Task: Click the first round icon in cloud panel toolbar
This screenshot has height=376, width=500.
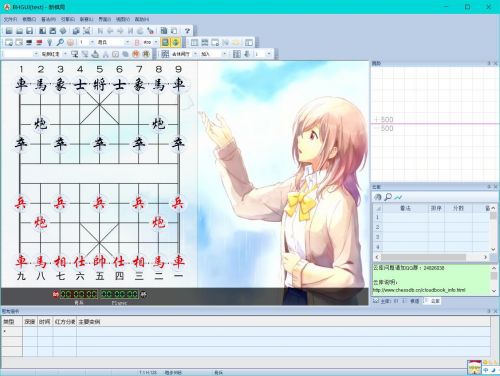Action: 378,197
